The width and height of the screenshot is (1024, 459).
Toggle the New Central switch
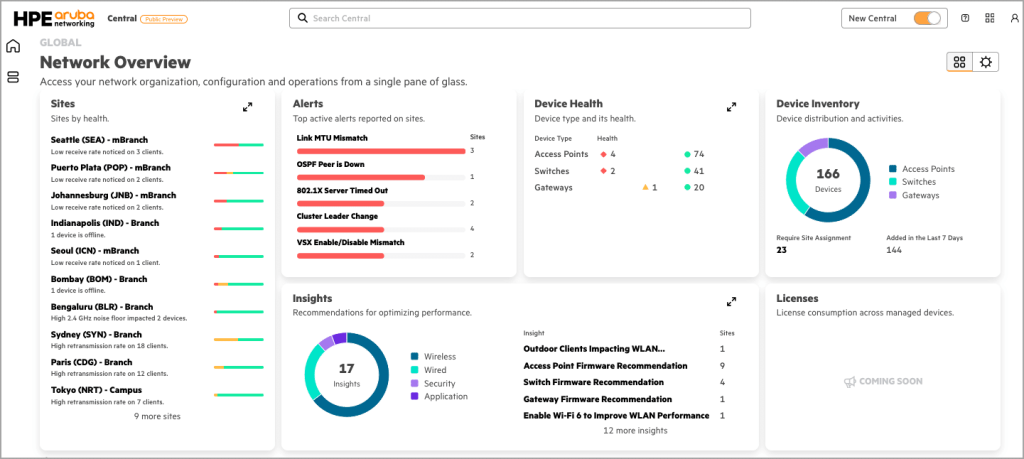point(927,18)
